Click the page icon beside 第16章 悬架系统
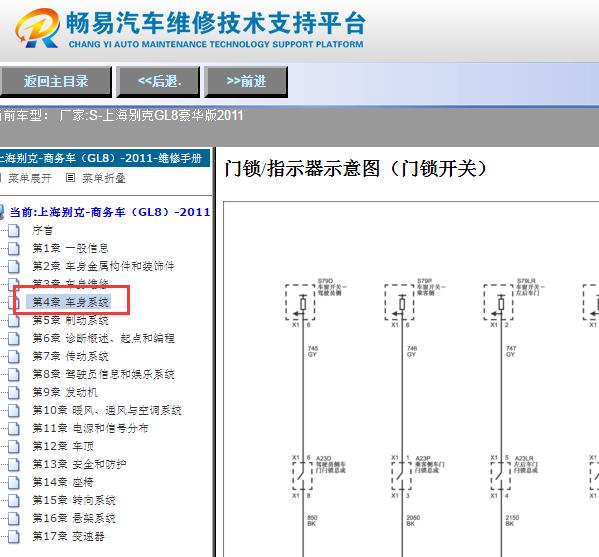599x557 pixels. point(14,518)
